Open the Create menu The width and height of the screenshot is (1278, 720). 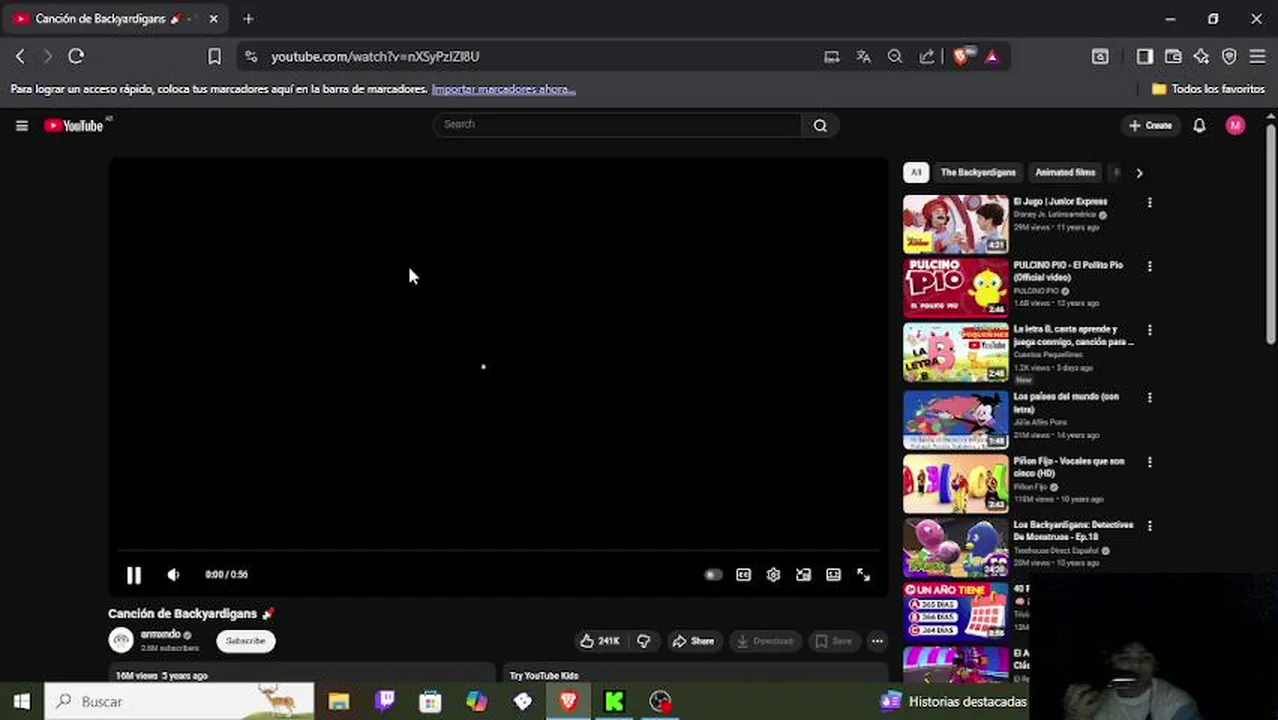point(1150,125)
